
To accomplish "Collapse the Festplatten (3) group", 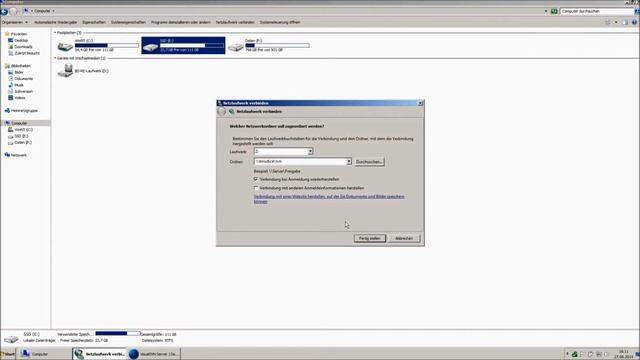I will pyautogui.click(x=55, y=32).
